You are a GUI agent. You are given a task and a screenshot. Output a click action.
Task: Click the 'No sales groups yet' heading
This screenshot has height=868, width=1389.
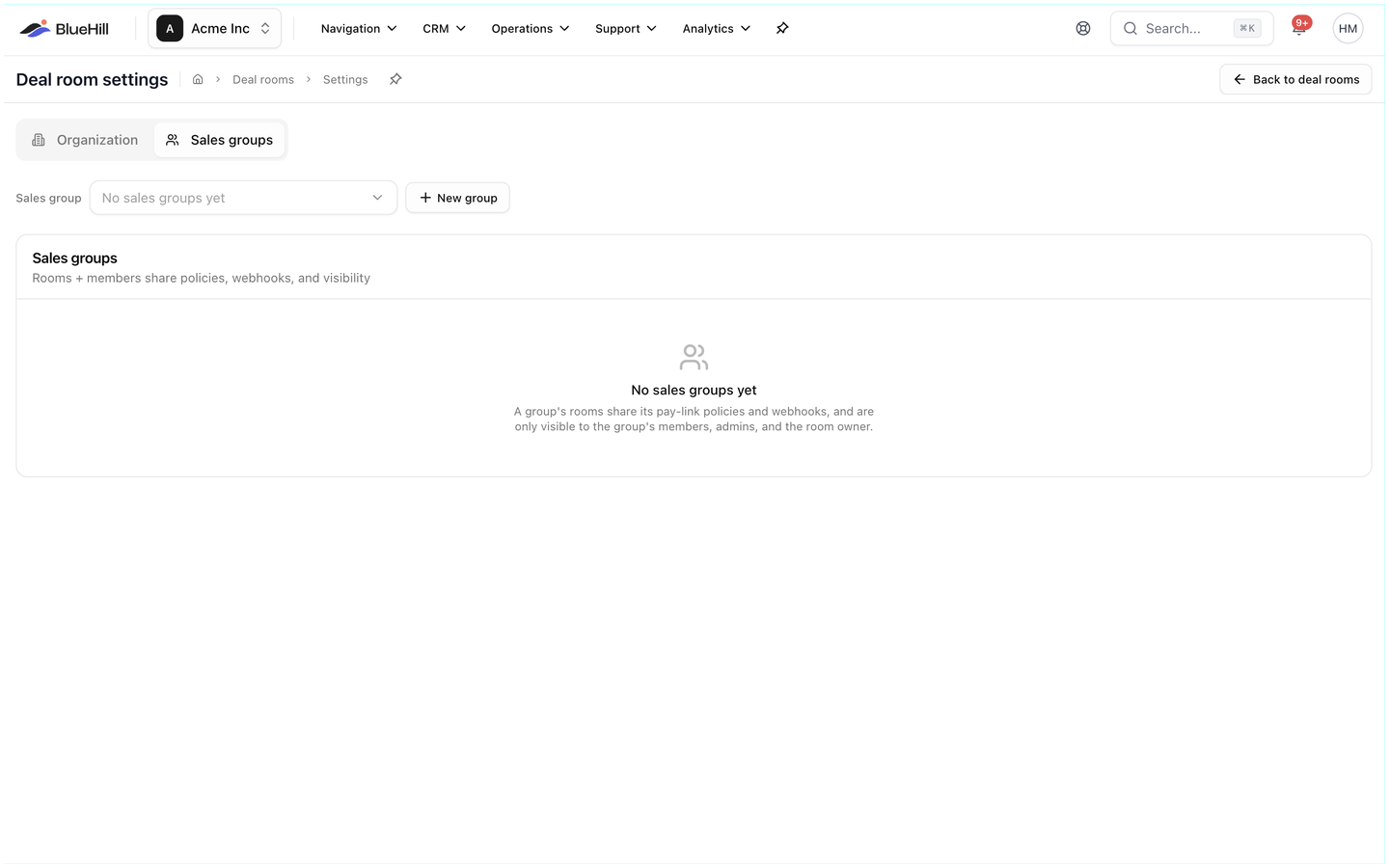[x=694, y=390]
